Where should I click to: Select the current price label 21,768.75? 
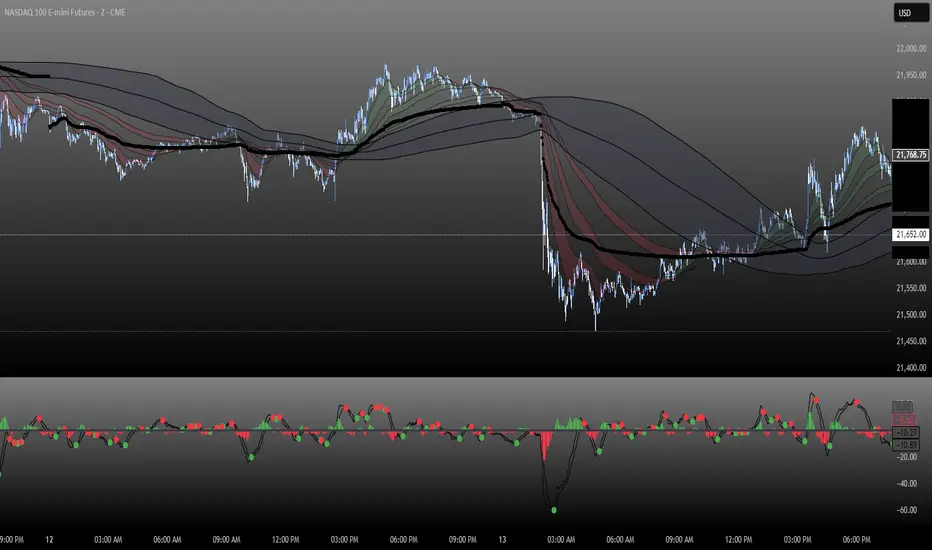click(x=911, y=155)
